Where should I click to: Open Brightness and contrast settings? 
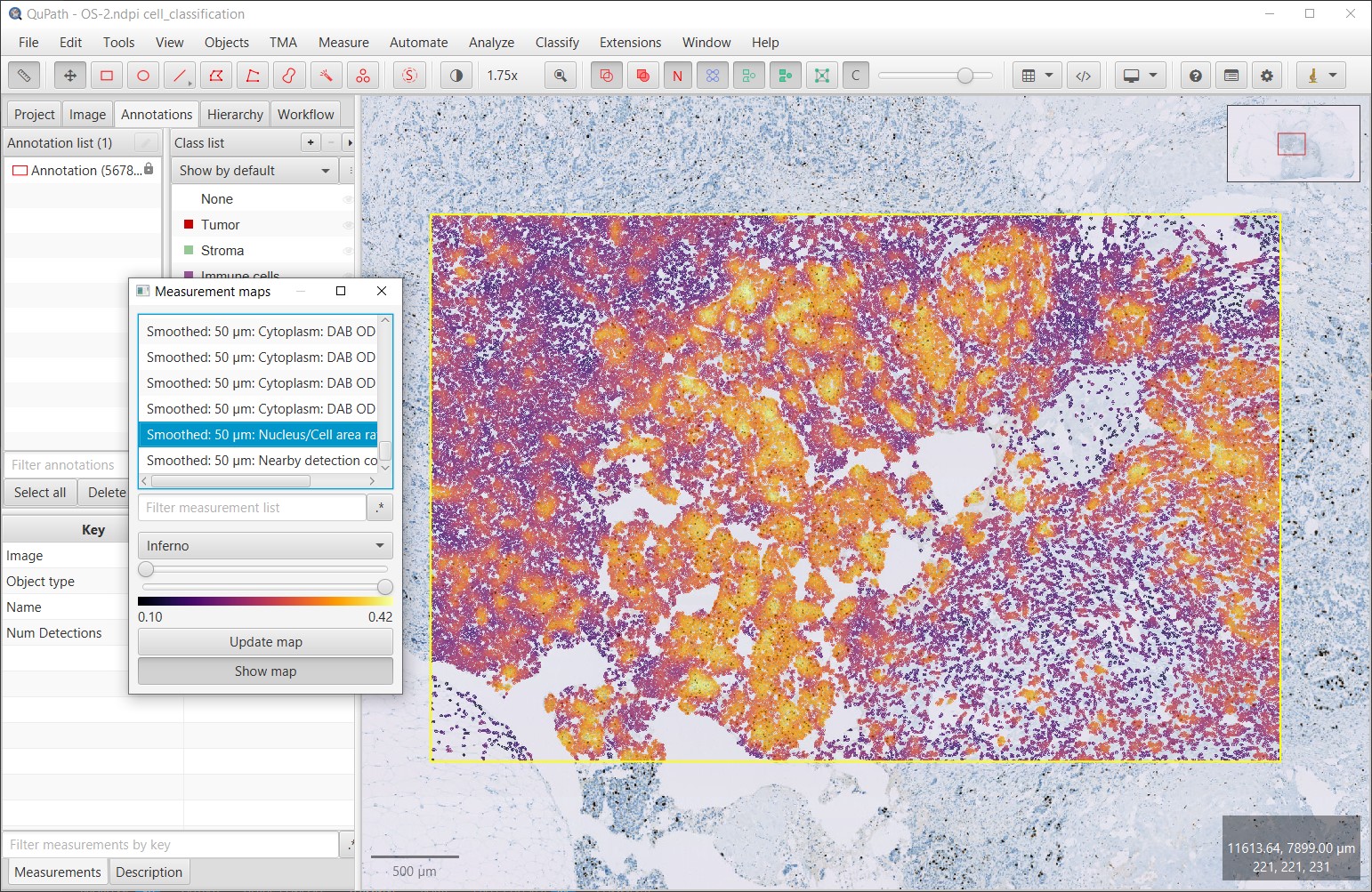(456, 76)
